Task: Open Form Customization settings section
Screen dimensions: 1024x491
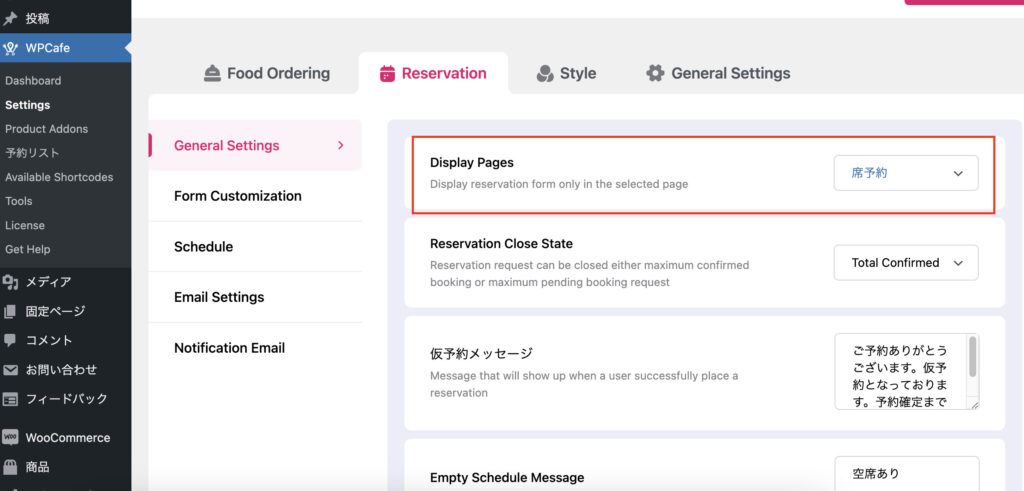Action: tap(238, 196)
